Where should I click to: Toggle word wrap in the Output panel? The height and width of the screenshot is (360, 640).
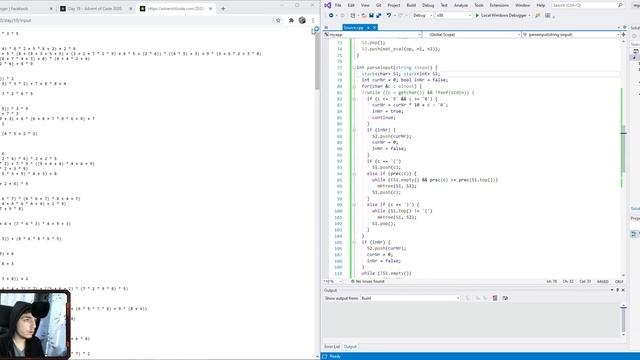click(505, 298)
